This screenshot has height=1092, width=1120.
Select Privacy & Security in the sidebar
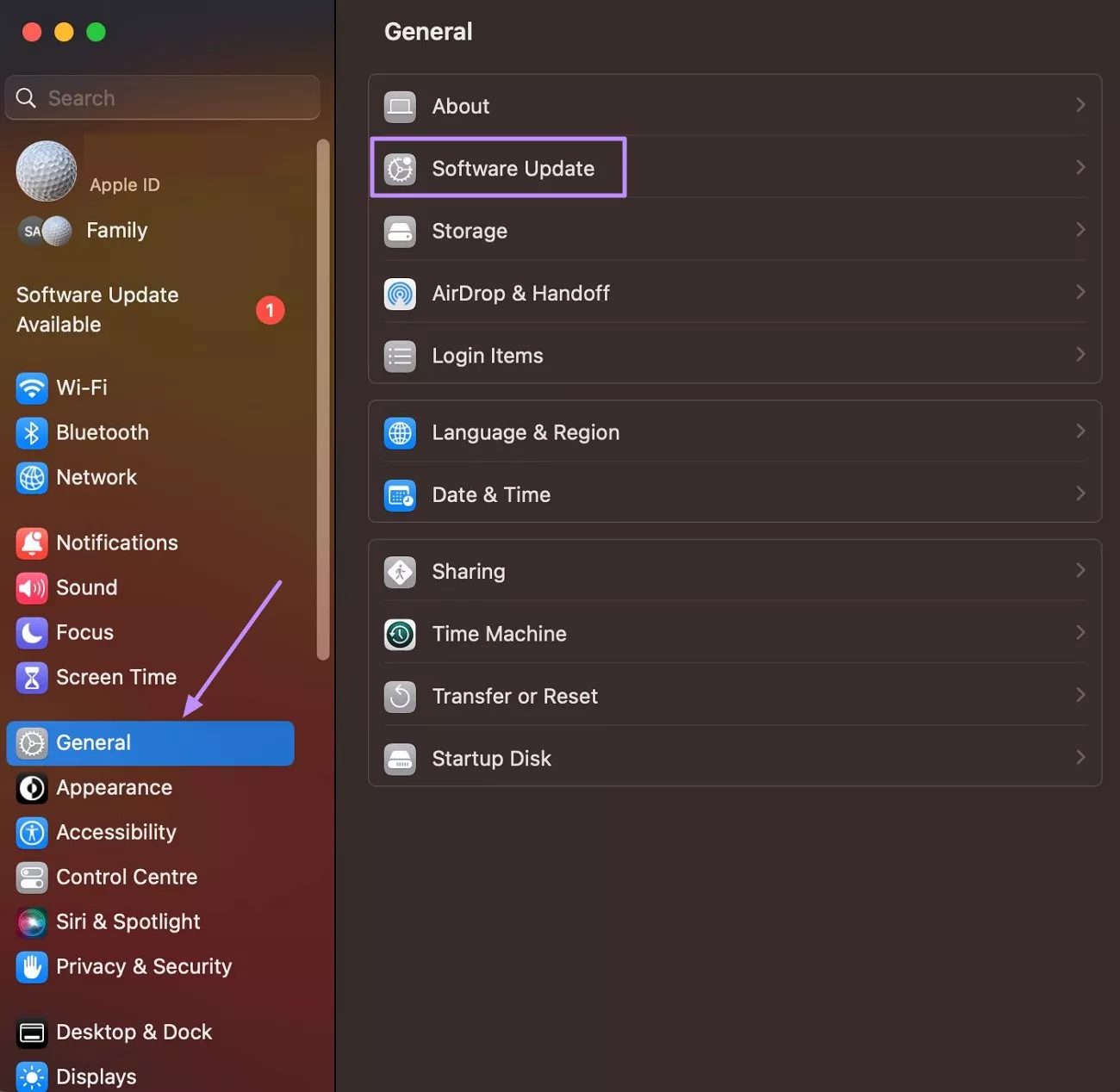pos(150,966)
